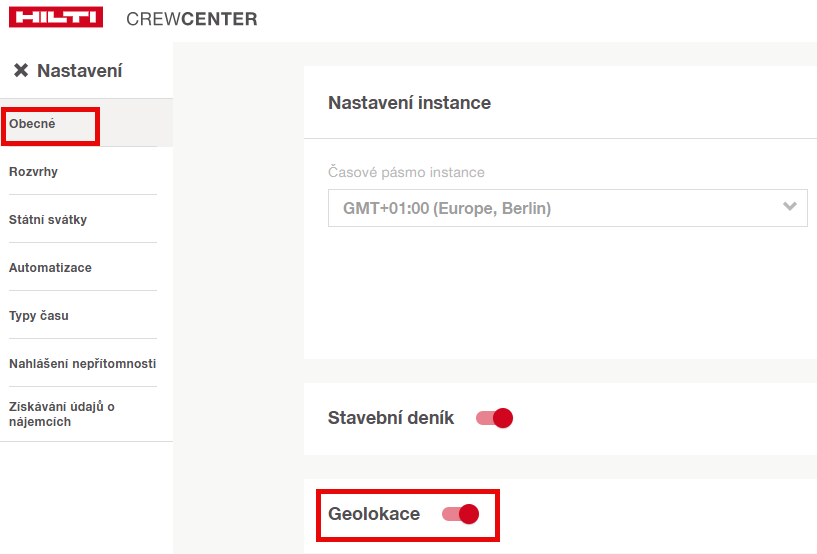The height and width of the screenshot is (554, 817).
Task: Disable the Stavební deník toggle switch
Action: coord(494,418)
